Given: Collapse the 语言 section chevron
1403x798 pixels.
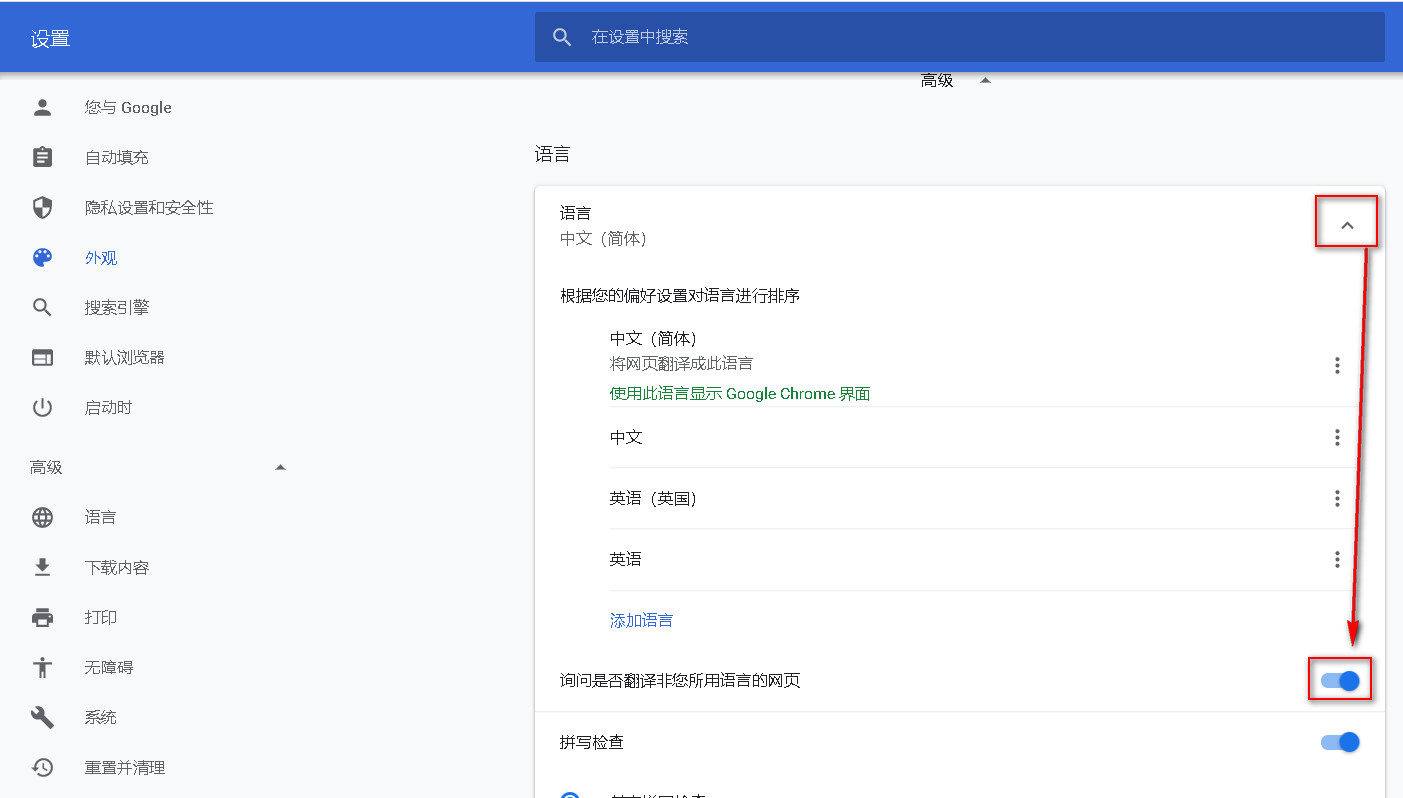Looking at the screenshot, I should 1346,221.
